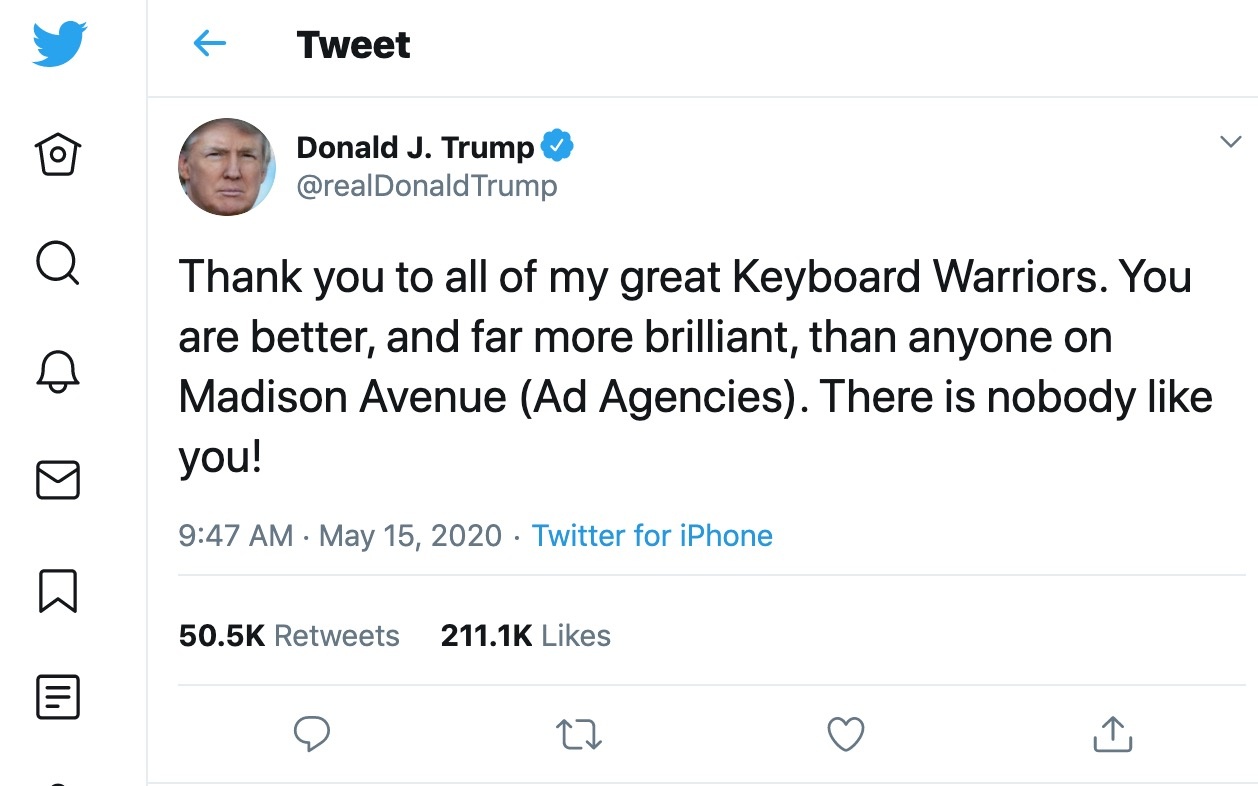Reply to the tweet via speech bubble
1258x786 pixels.
312,734
